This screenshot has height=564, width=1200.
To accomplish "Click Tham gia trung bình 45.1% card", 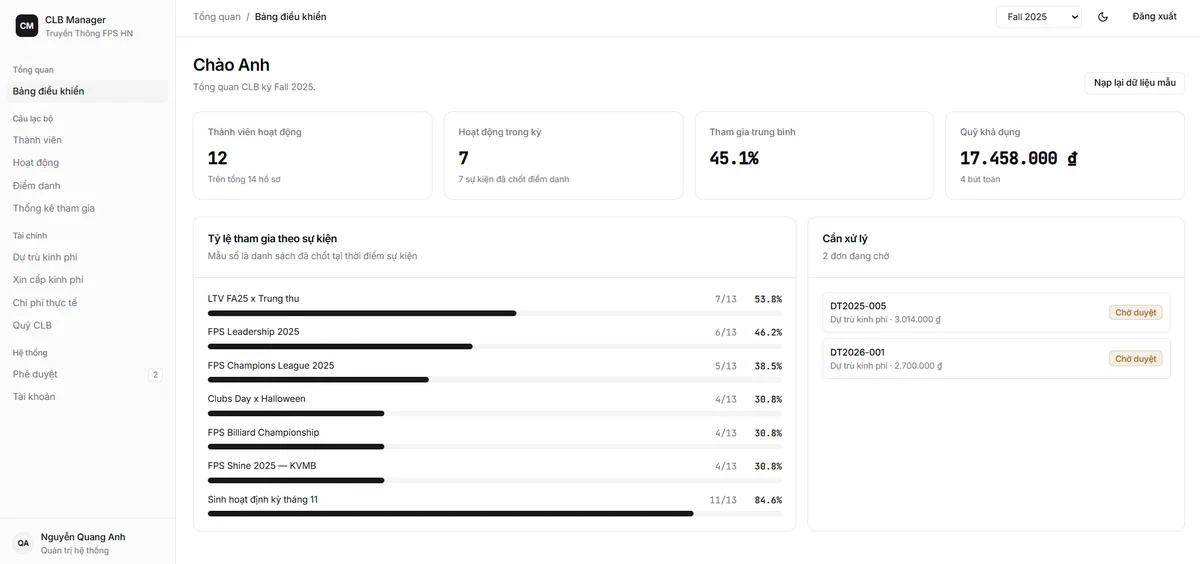I will tap(815, 155).
